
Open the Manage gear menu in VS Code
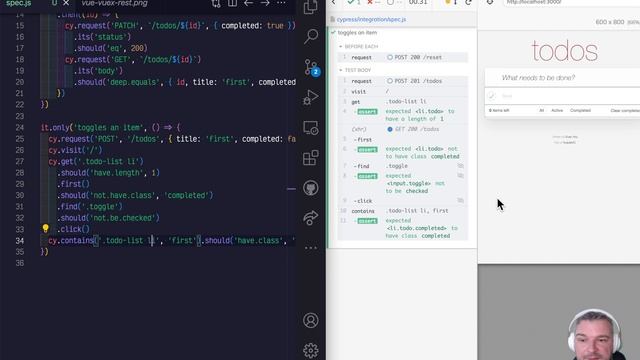point(311,350)
